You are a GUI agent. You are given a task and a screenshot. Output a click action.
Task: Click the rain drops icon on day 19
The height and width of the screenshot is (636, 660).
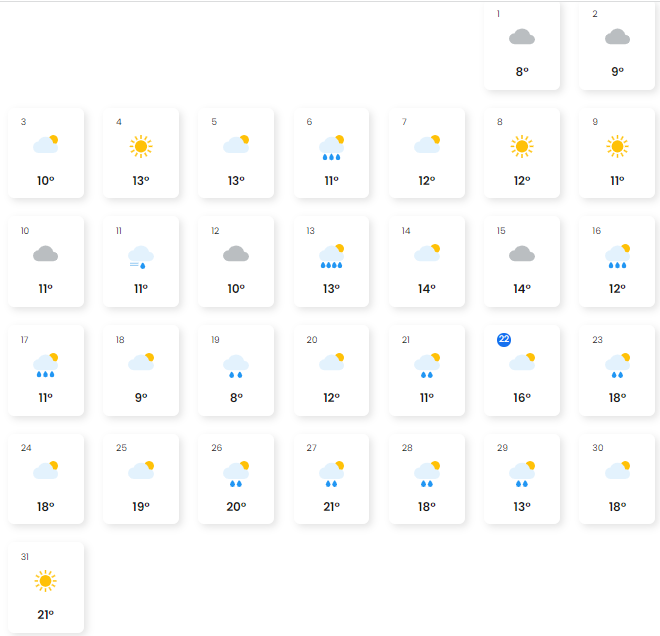point(236,365)
